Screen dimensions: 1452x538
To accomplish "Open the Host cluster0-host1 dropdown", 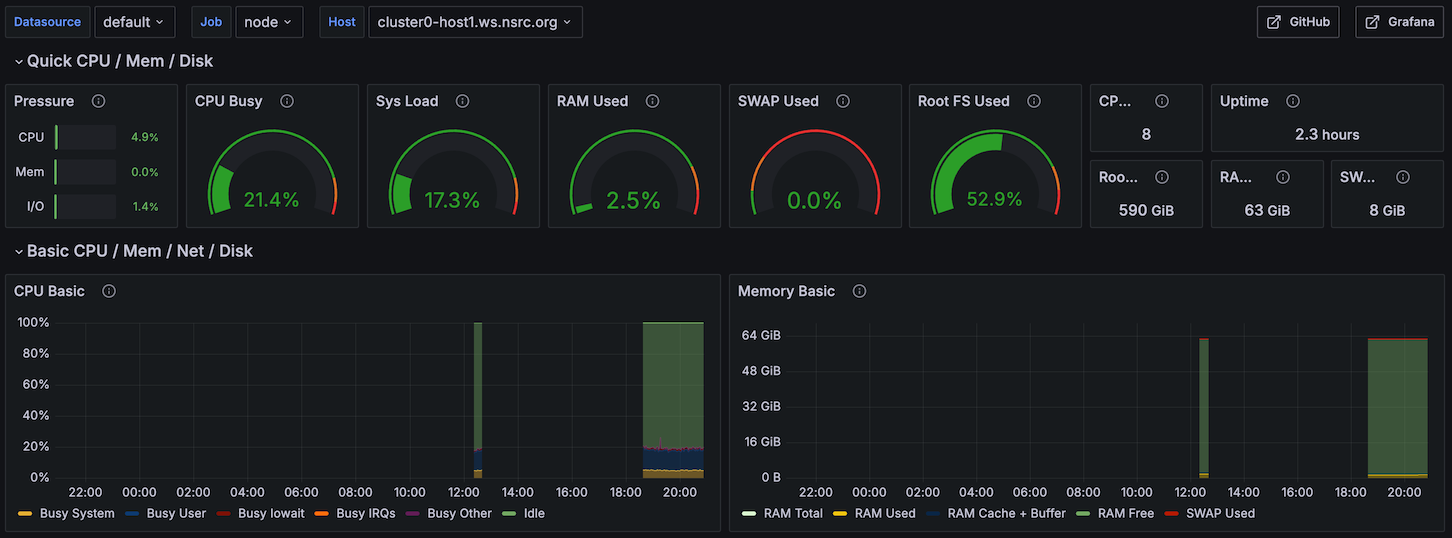I will (474, 22).
